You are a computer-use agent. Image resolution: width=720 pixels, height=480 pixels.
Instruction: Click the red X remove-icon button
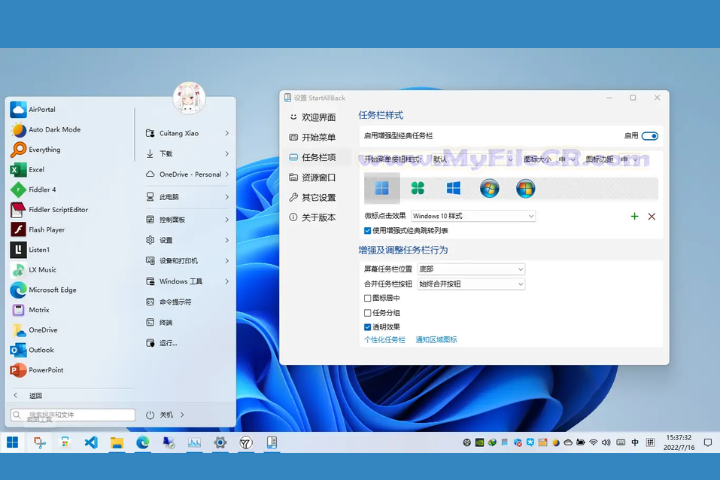click(x=652, y=216)
